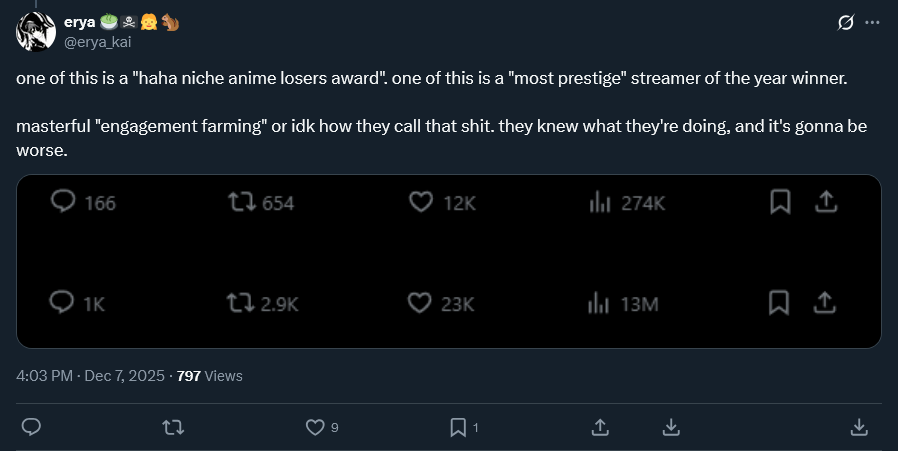The width and height of the screenshot is (898, 451).
Task: Click the 2.9K retweet icon in image
Action: pyautogui.click(x=241, y=303)
